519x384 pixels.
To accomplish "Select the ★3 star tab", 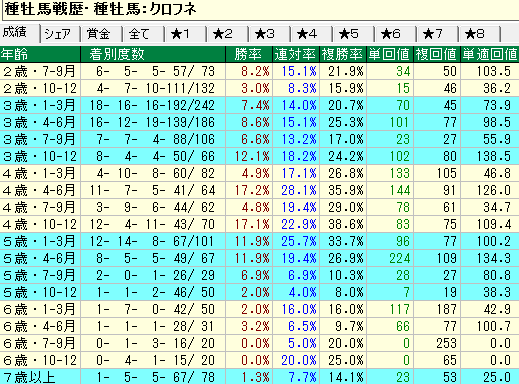I will (x=270, y=34).
